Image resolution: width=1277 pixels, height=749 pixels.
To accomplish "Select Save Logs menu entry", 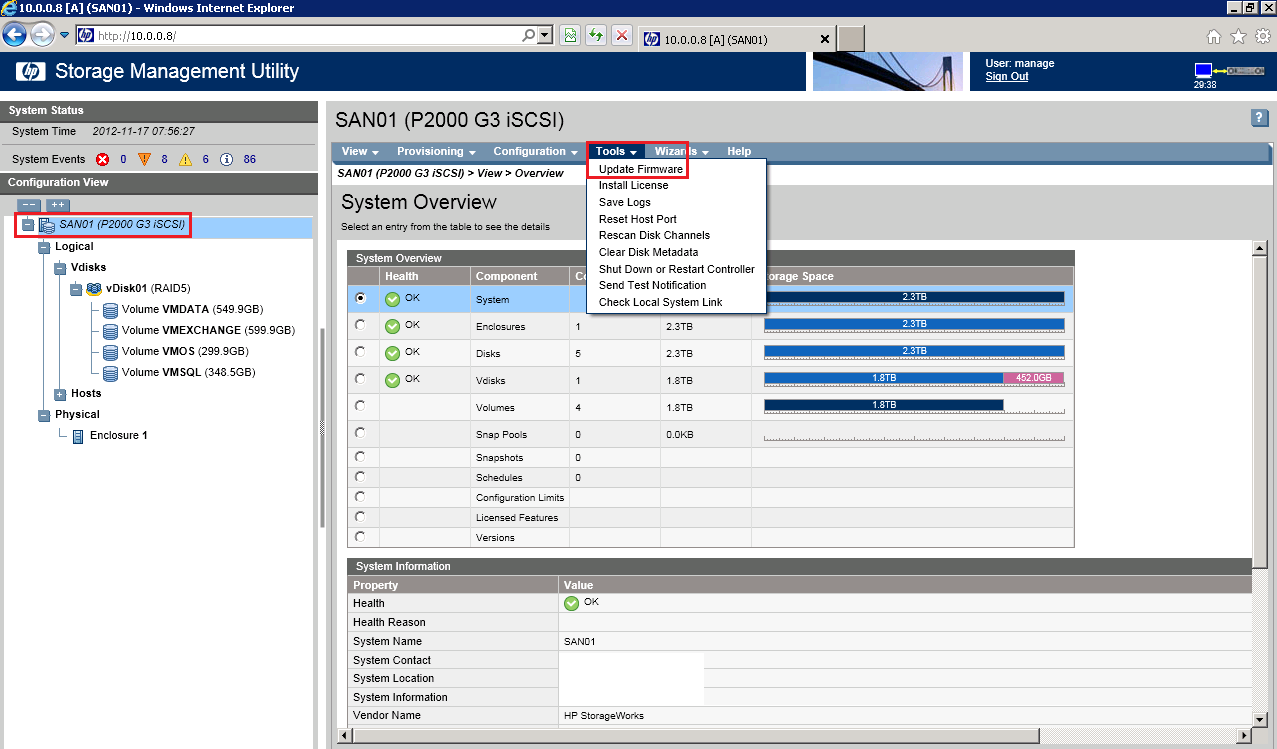I will (624, 202).
